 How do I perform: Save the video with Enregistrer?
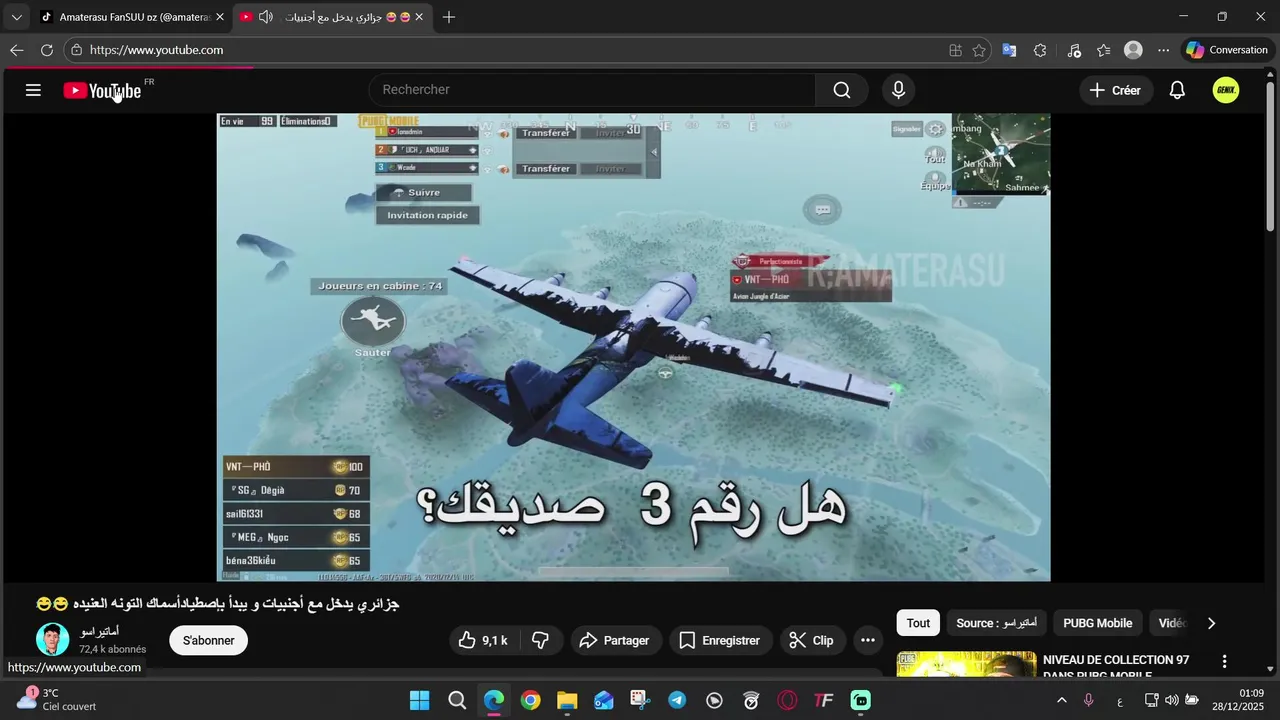pos(719,640)
